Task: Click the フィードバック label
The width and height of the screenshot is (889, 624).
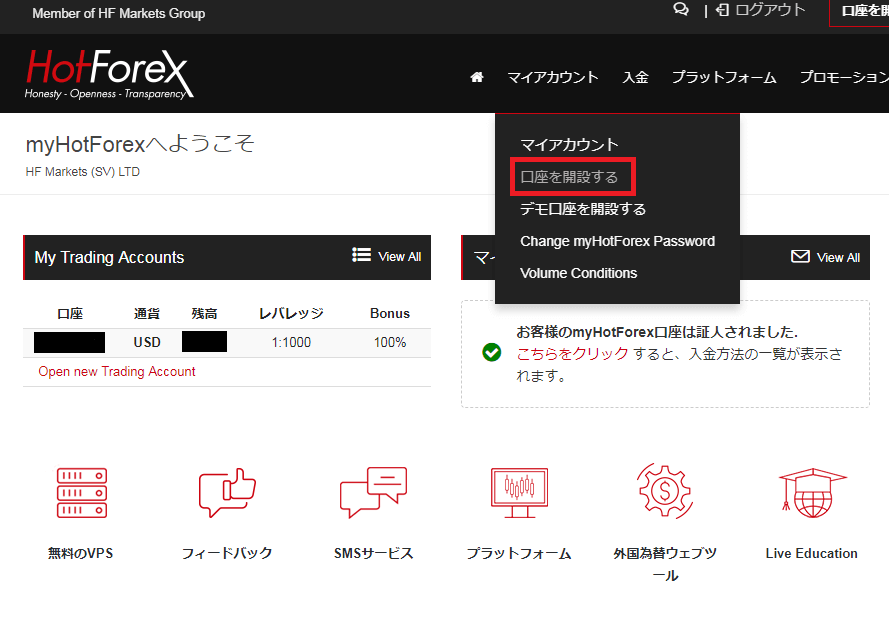Action: (227, 553)
